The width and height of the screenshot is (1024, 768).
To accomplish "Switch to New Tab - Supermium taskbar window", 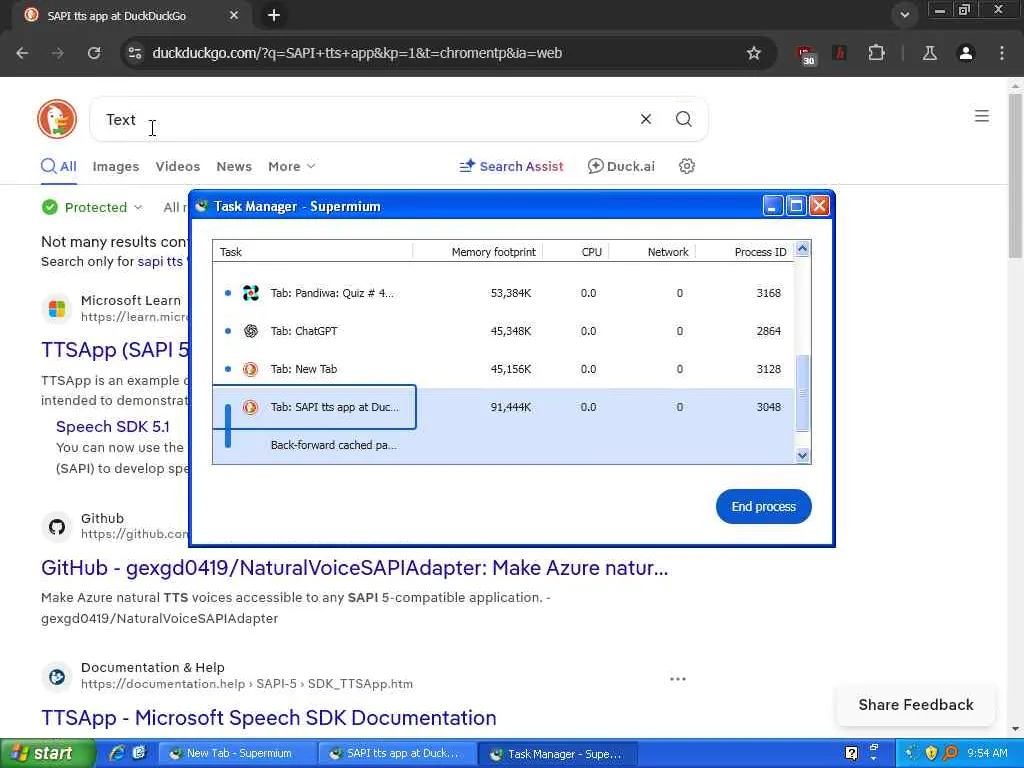I will pyautogui.click(x=238, y=754).
